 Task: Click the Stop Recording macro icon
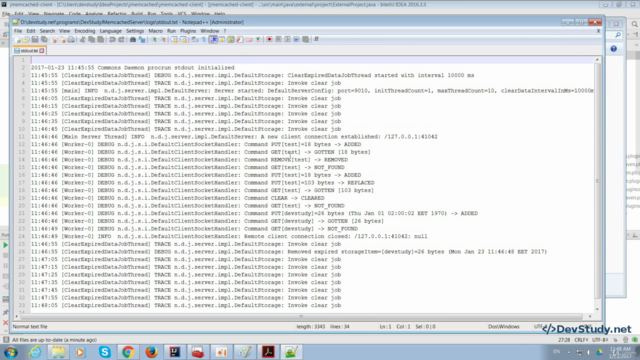click(278, 39)
